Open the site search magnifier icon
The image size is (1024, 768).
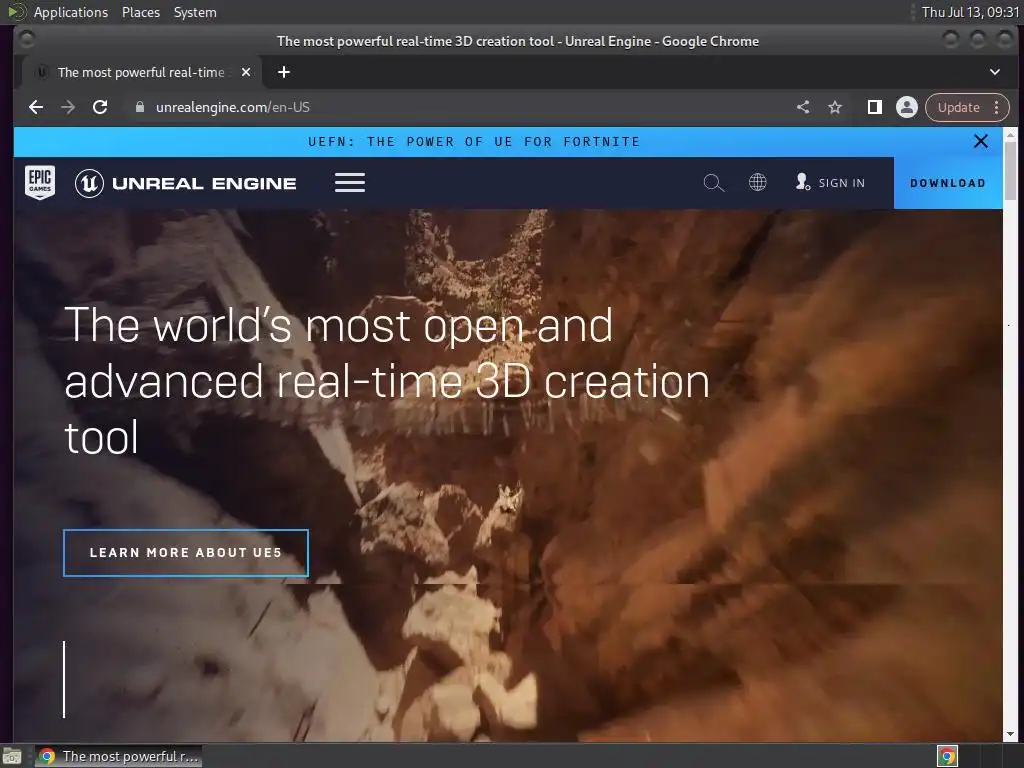714,182
